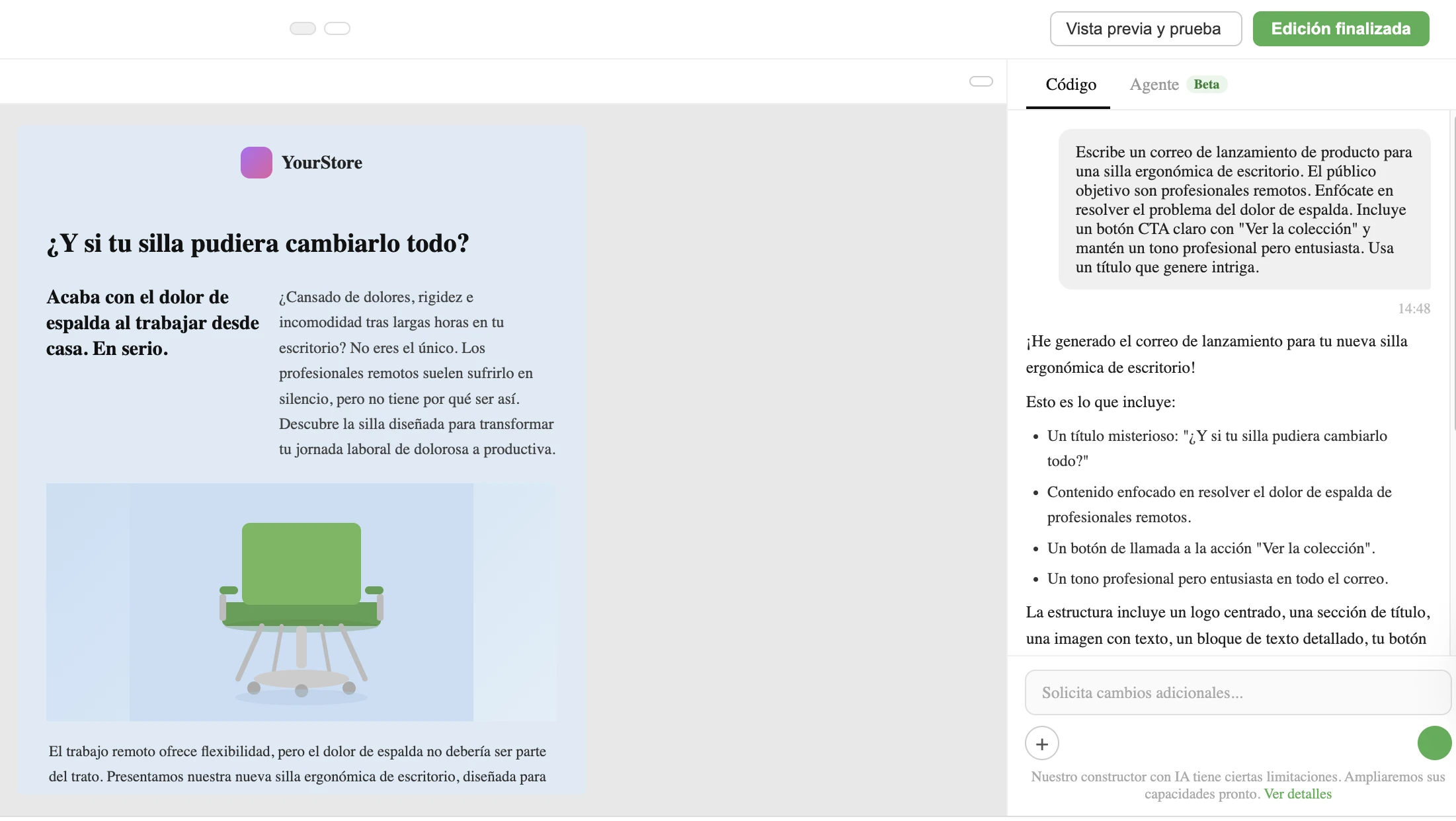Focus the Solicita cambios adicionales input
Viewport: 1456px width, 821px height.
[1237, 692]
